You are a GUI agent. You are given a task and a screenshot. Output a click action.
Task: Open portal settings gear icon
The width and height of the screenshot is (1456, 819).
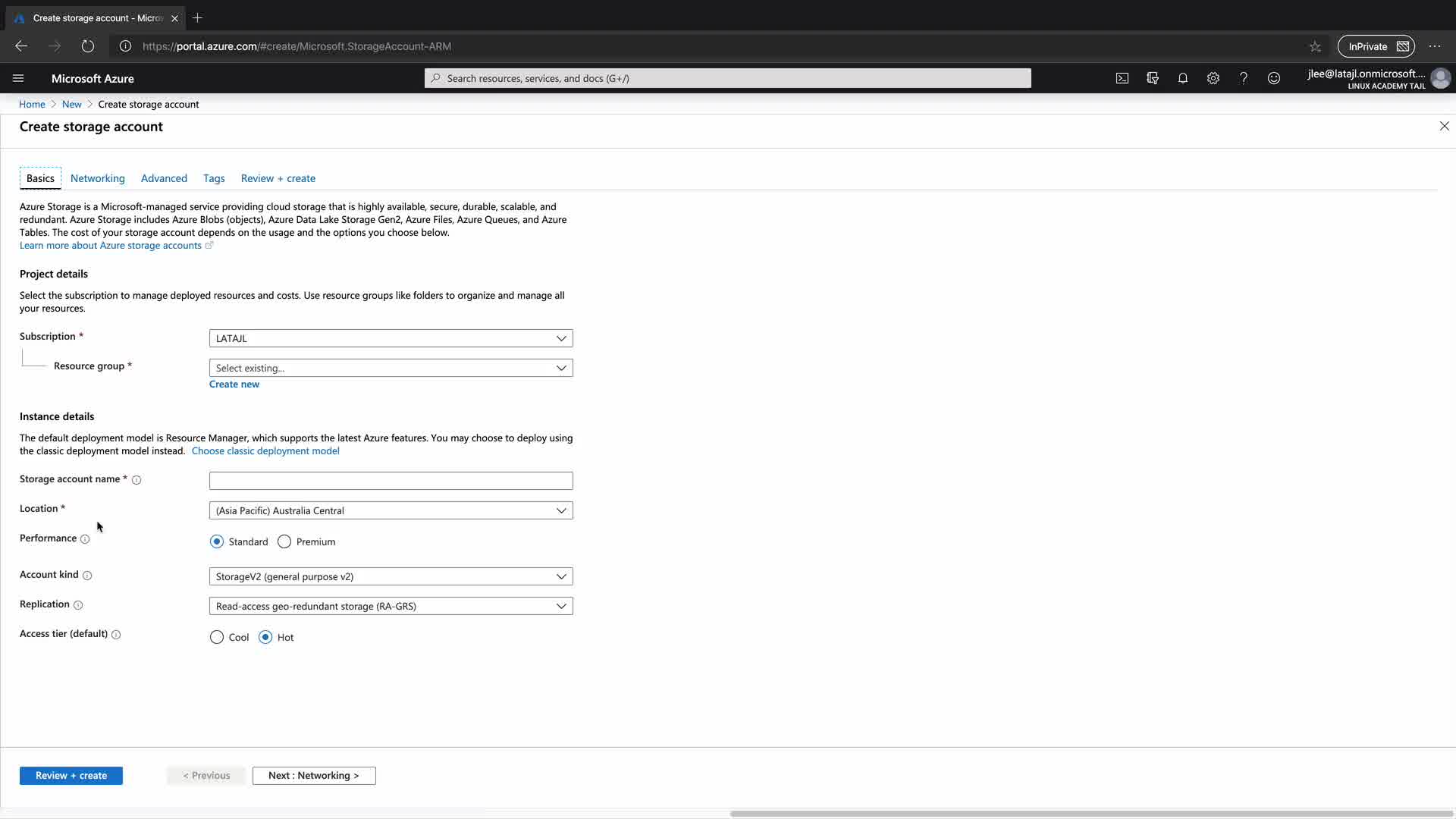coord(1213,78)
